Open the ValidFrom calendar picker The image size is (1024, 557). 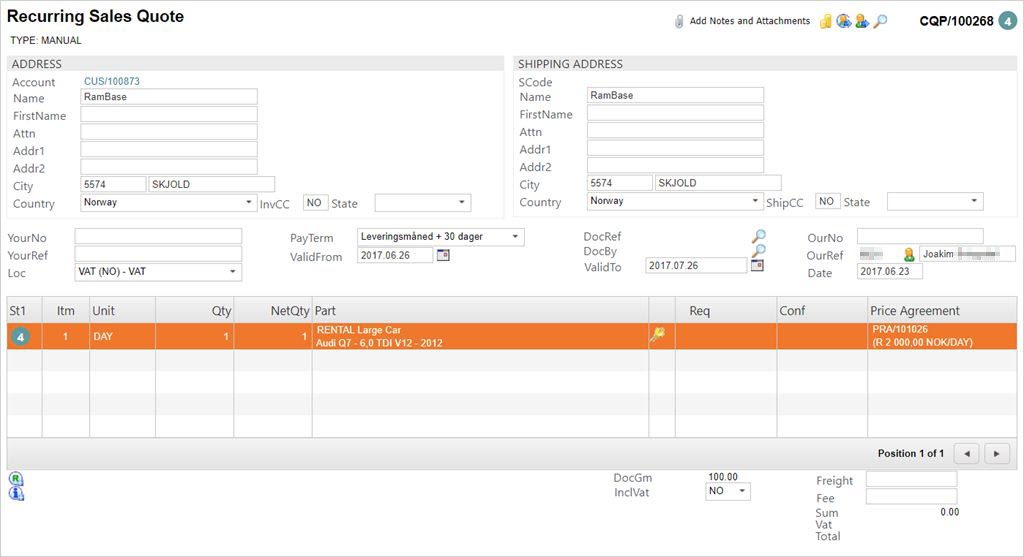[x=443, y=256]
